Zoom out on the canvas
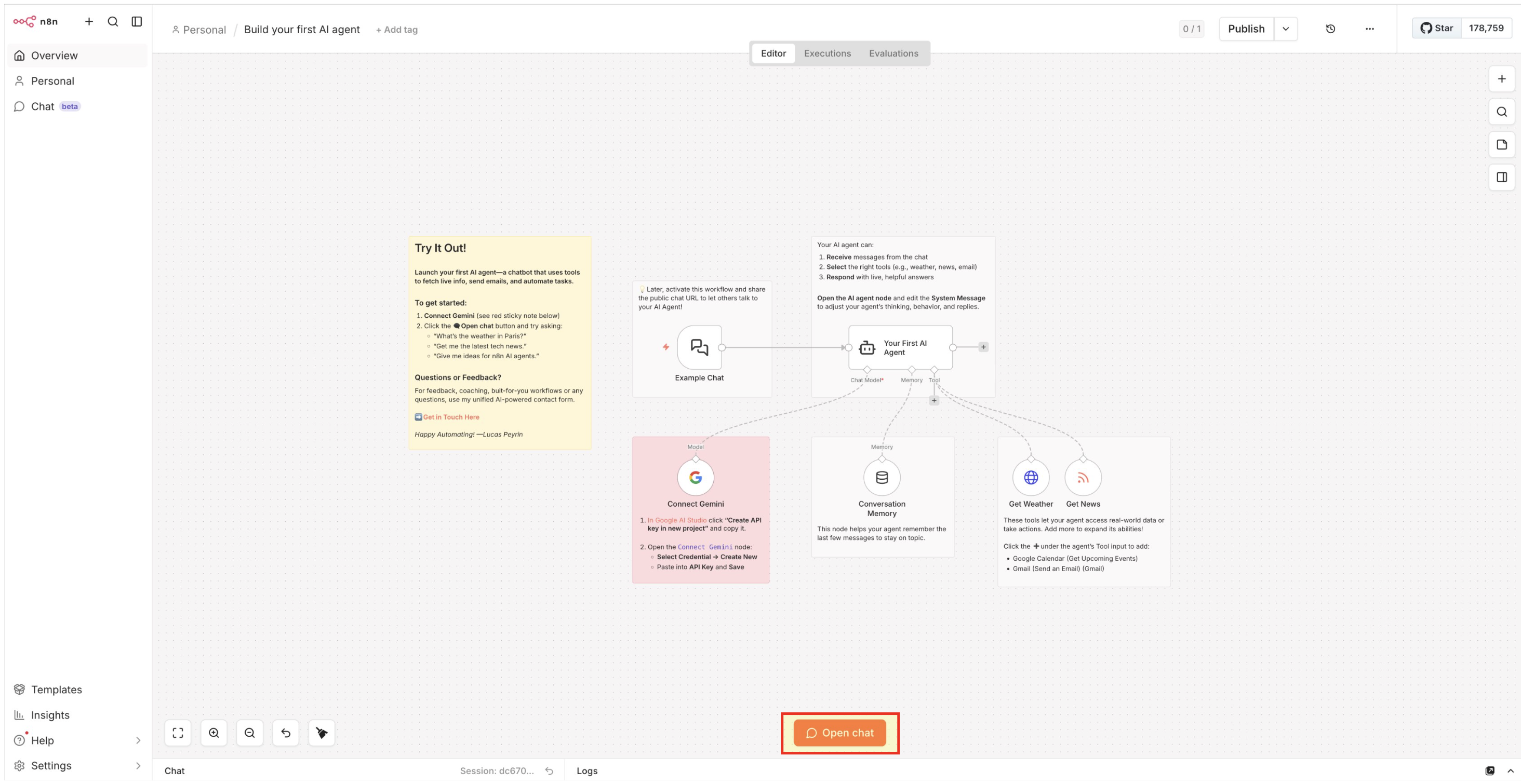This screenshot has height=784, width=1521. coord(250,733)
